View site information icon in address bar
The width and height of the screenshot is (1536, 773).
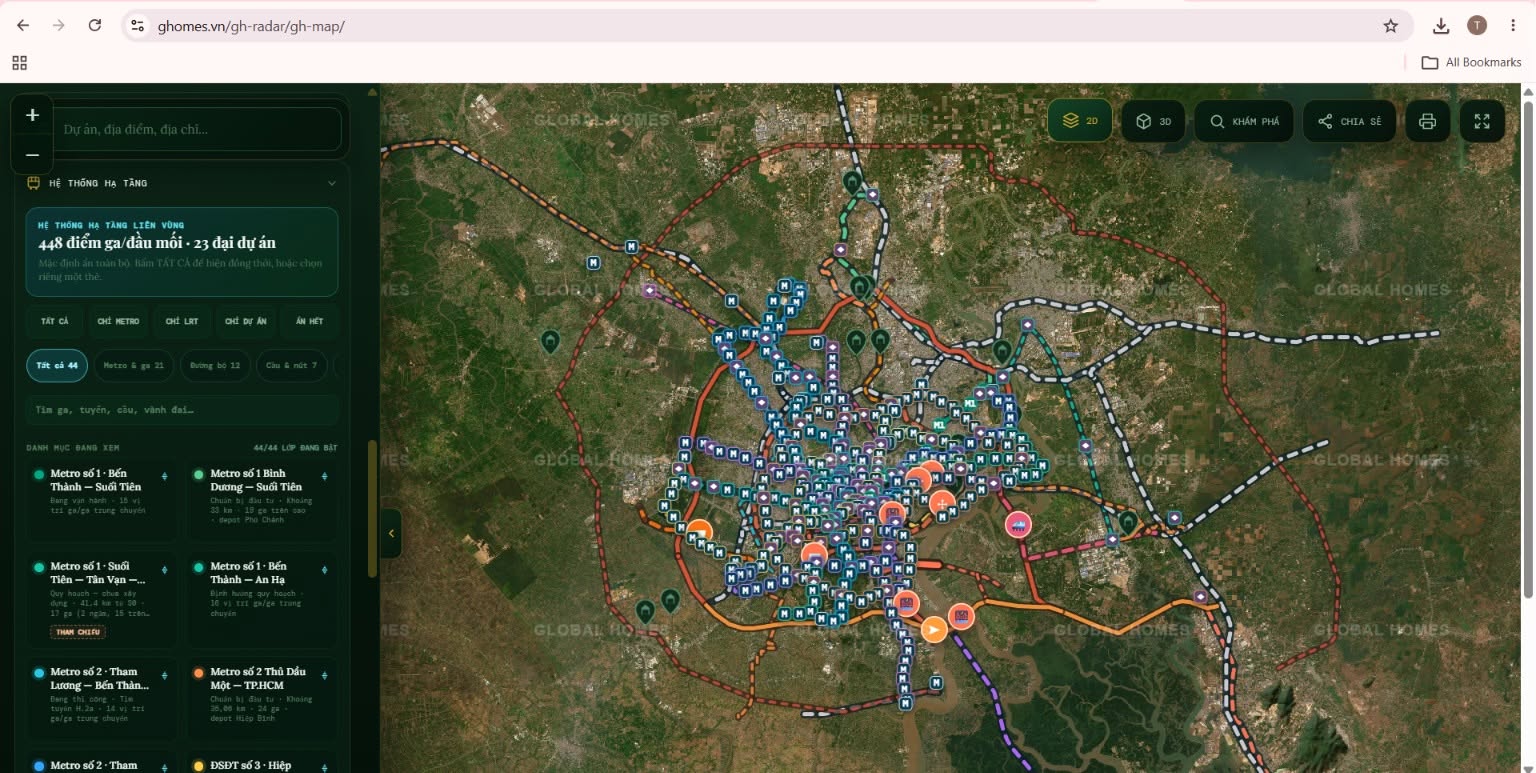[138, 26]
